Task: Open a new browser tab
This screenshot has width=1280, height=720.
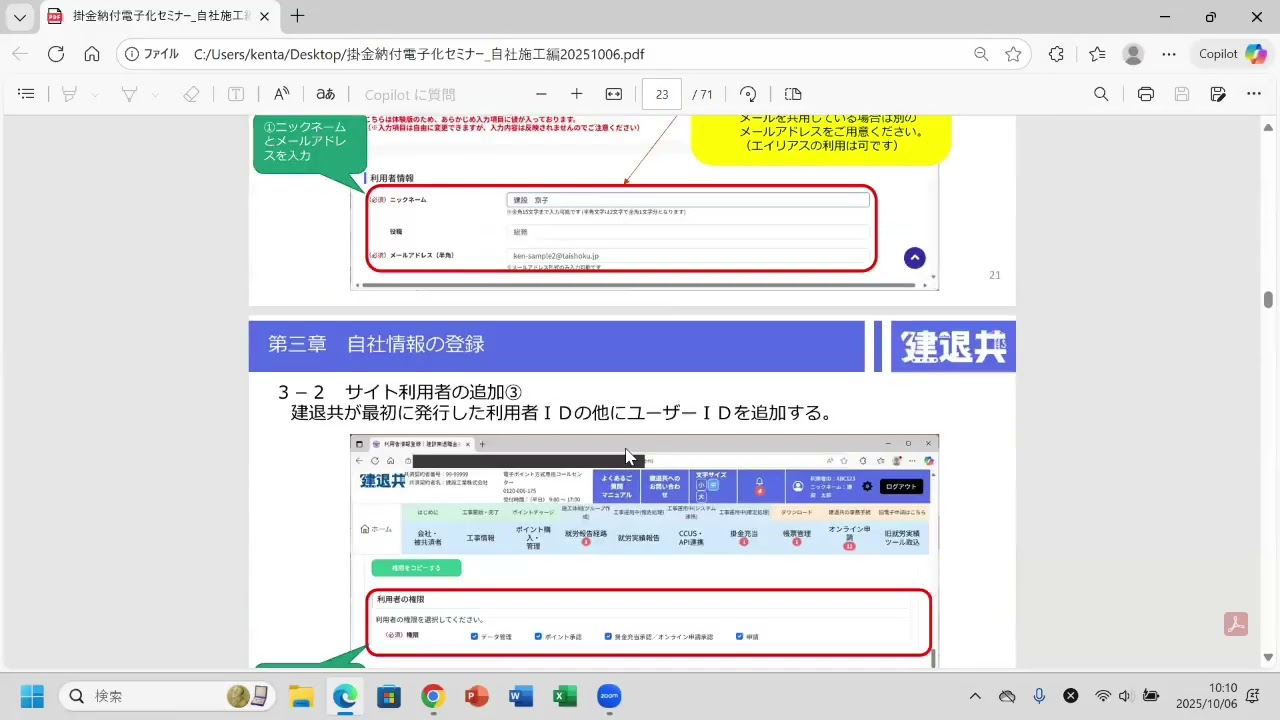Action: [x=298, y=16]
